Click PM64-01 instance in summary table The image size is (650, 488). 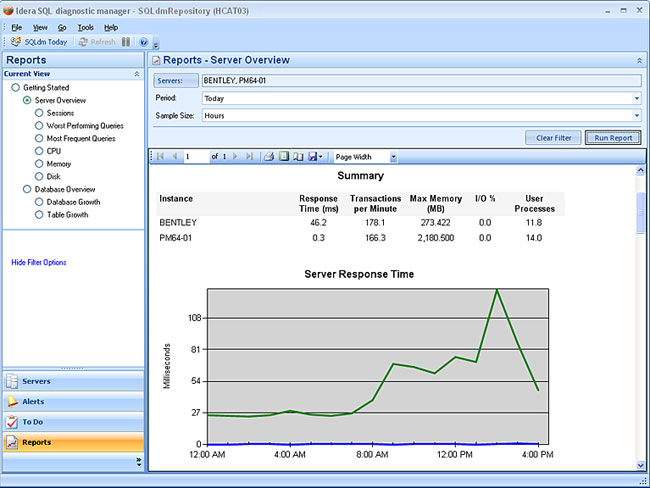pyautogui.click(x=175, y=238)
